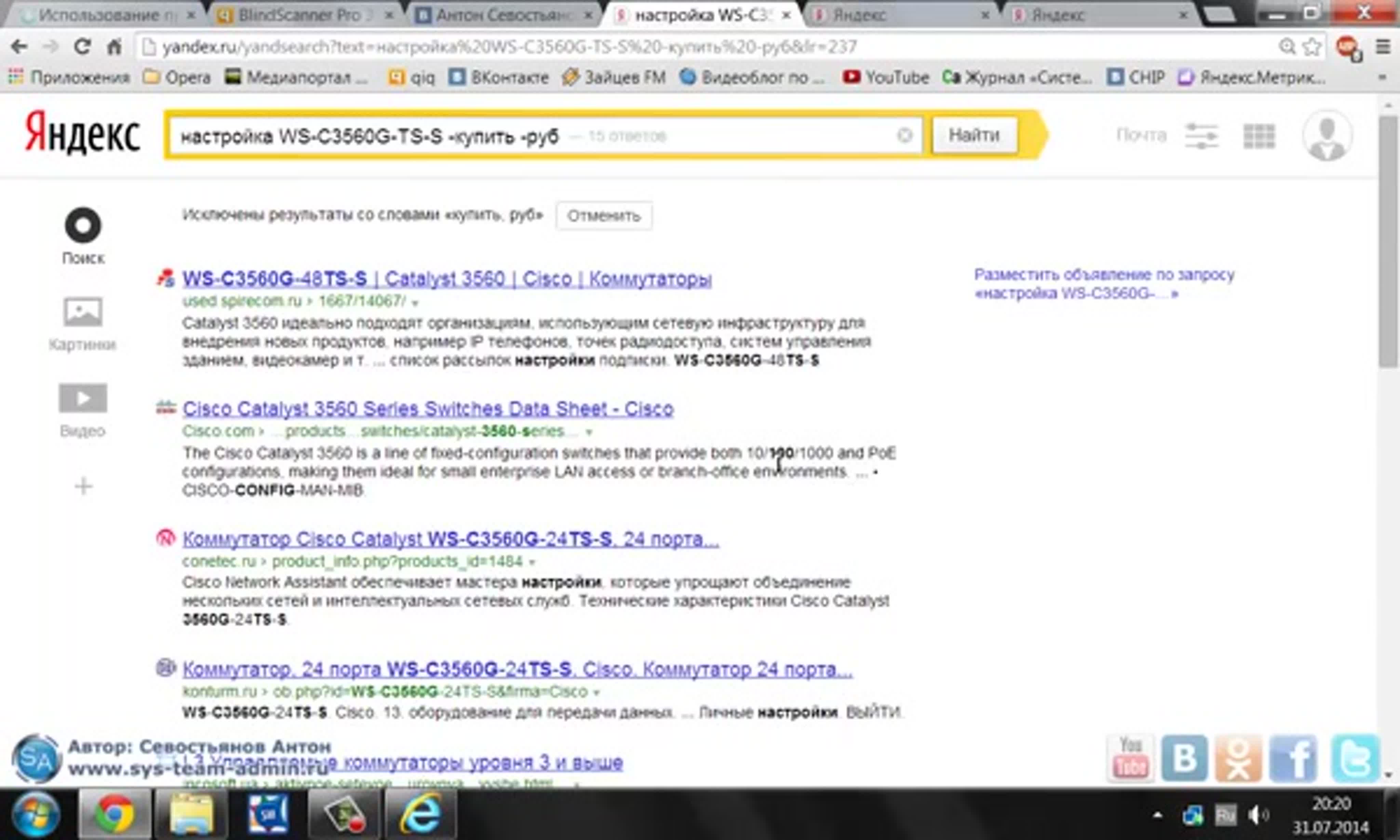The width and height of the screenshot is (1400, 840).
Task: Open the Приложения bookmarks item
Action: pyautogui.click(x=70, y=77)
